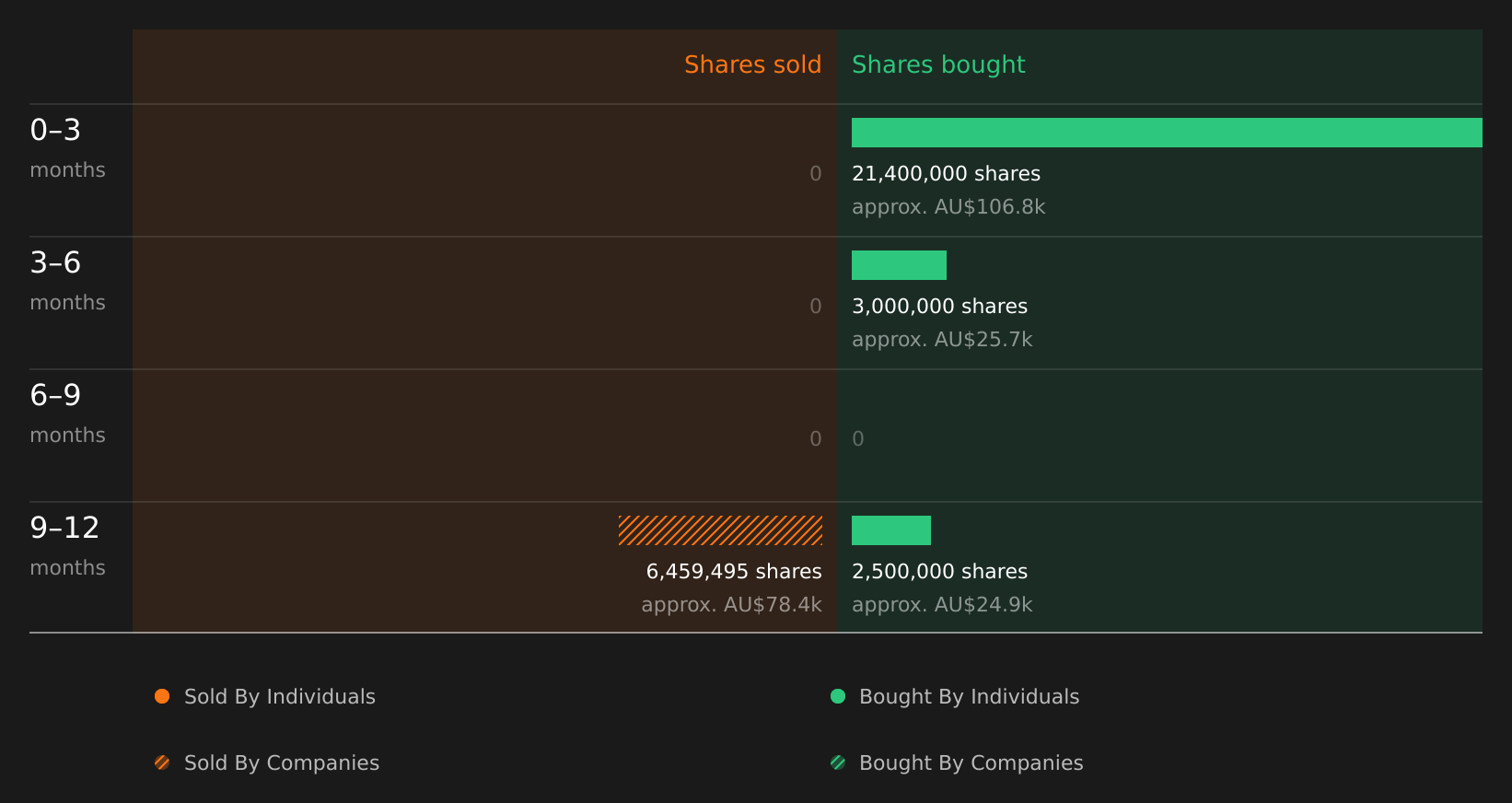The width and height of the screenshot is (1512, 803).
Task: Select the Sold By Individuals legend label
Action: [280, 697]
